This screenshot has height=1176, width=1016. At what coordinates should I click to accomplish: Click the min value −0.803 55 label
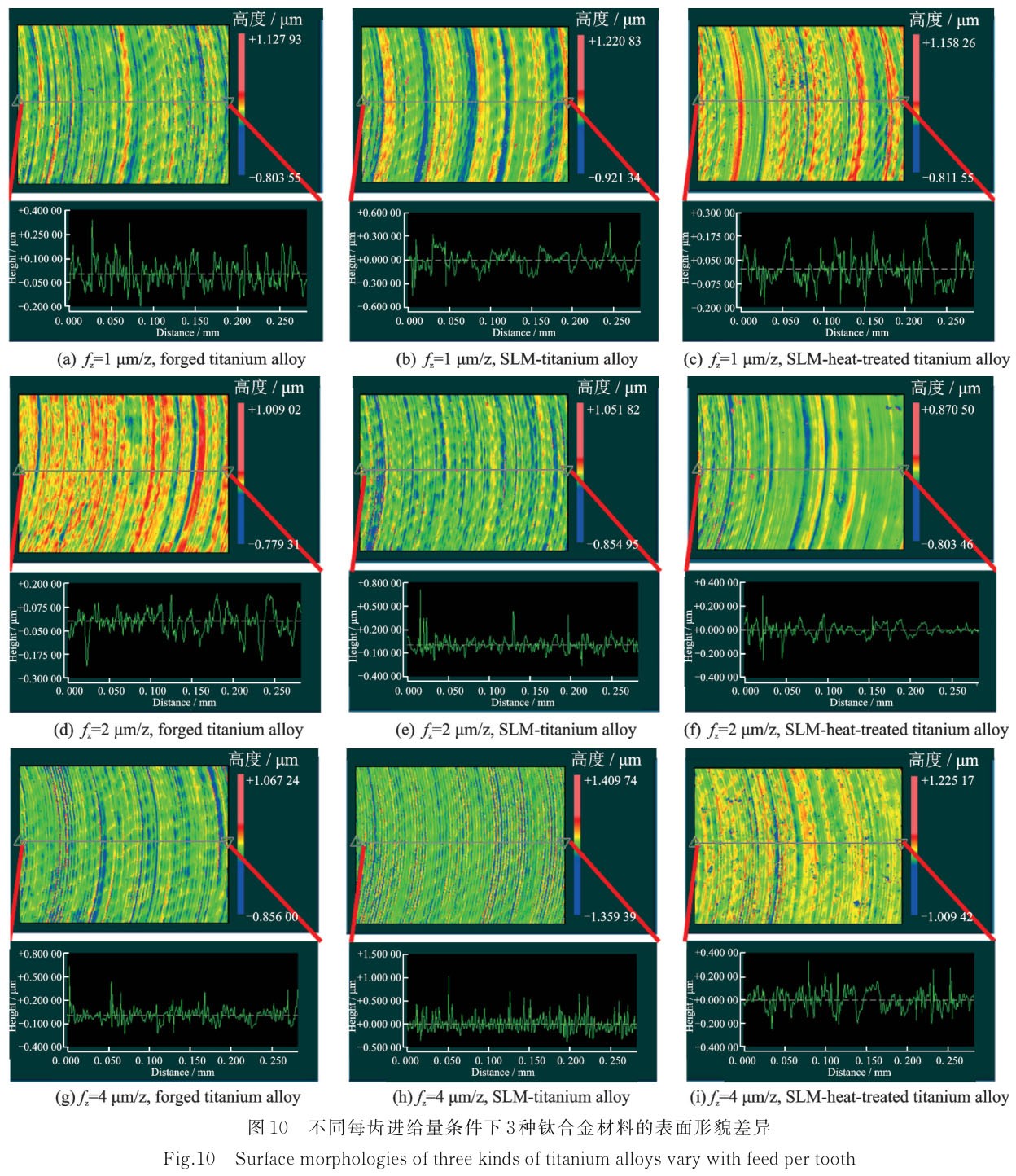[274, 178]
